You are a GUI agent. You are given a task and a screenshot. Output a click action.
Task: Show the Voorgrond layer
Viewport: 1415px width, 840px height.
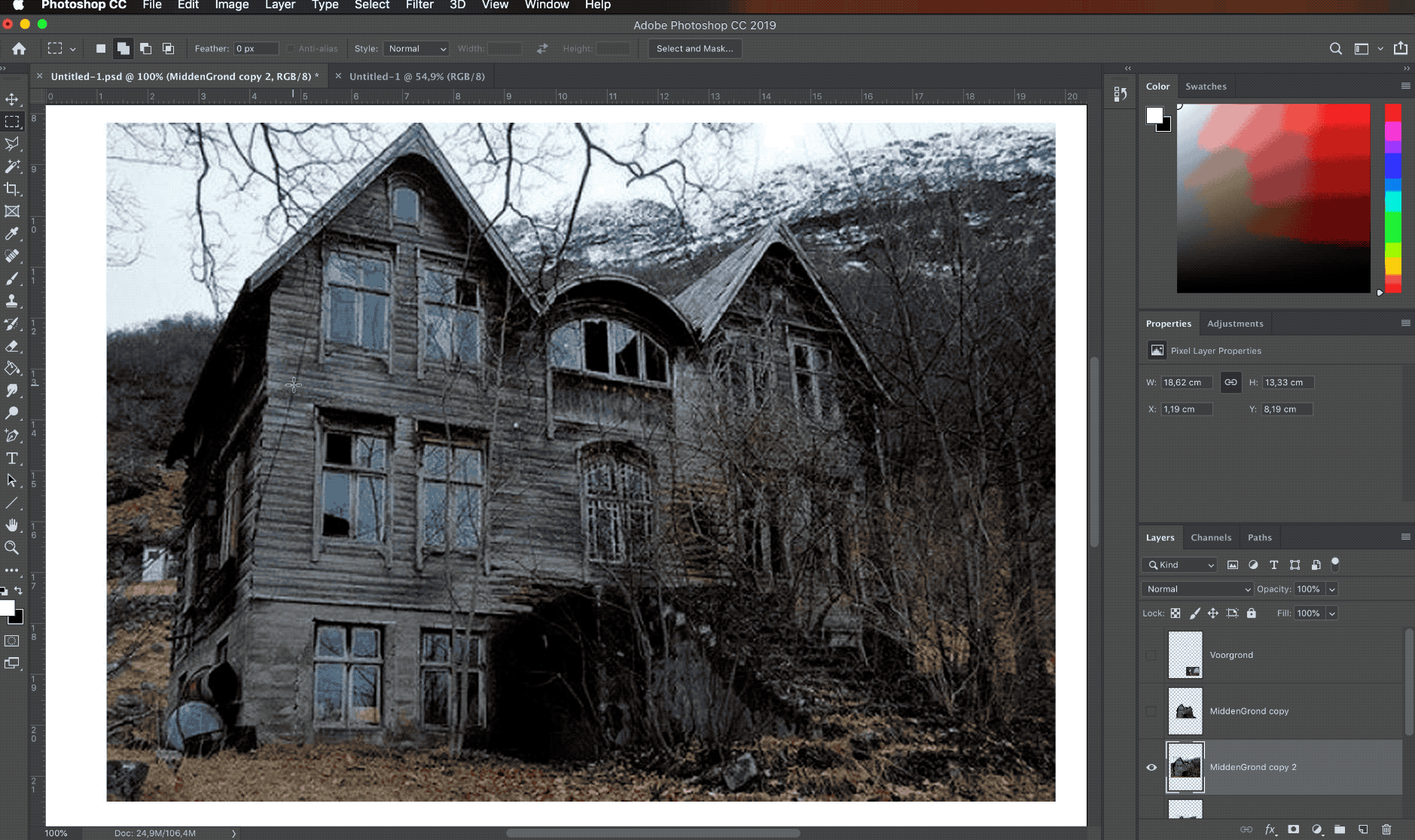[1151, 655]
